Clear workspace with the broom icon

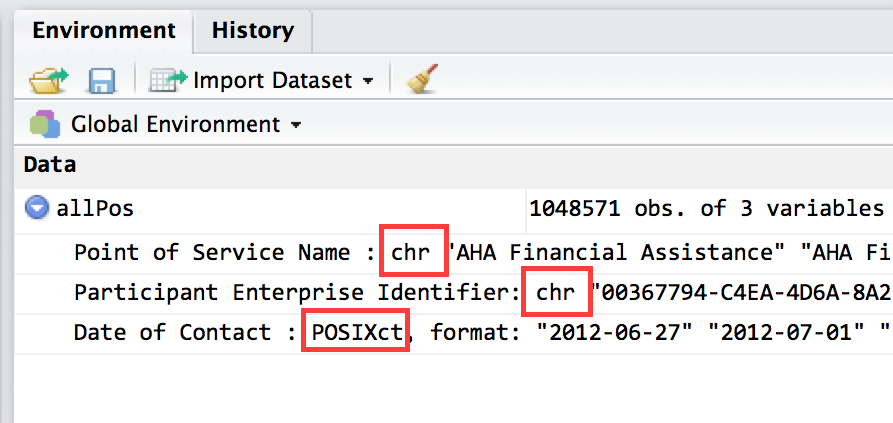420,79
